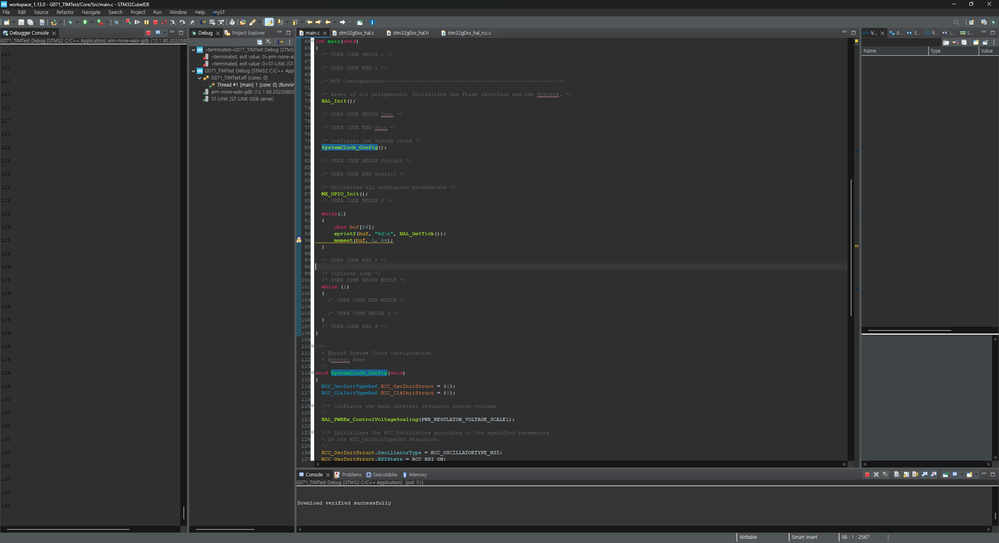Click the red Terminate icon in Console view
Viewport: 999px width, 543px height.
pyautogui.click(x=867, y=475)
